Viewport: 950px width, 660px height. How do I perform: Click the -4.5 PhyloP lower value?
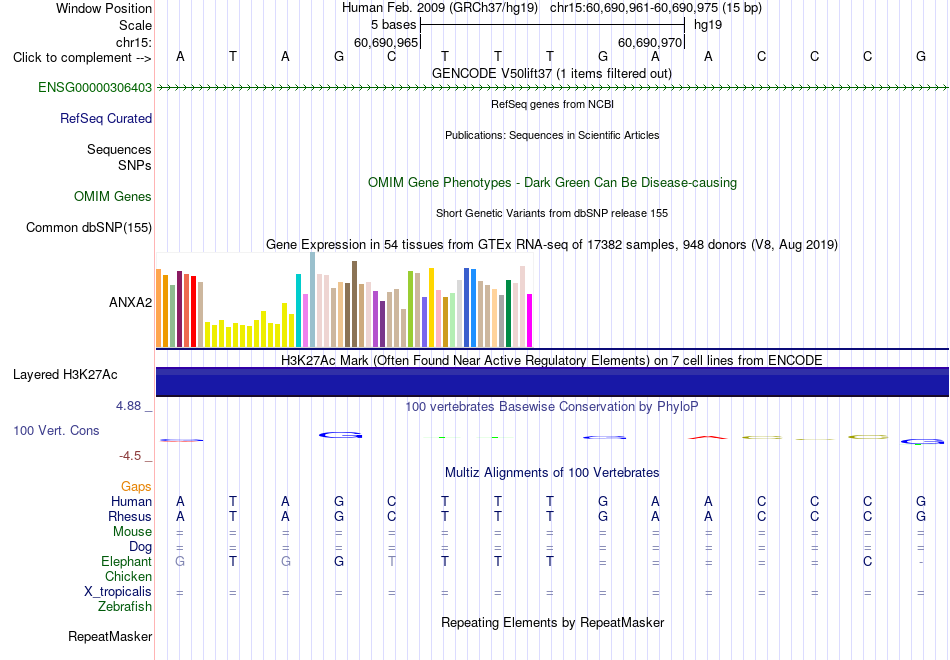(130, 456)
